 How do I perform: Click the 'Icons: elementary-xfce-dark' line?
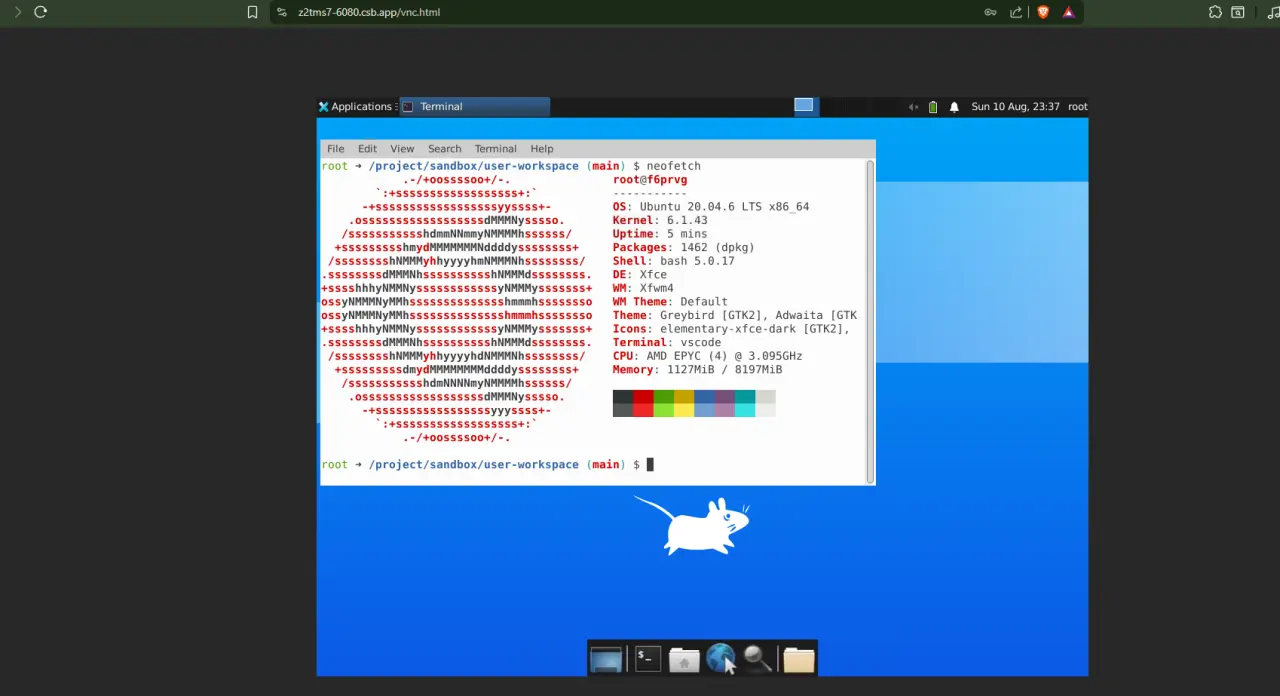pos(731,328)
